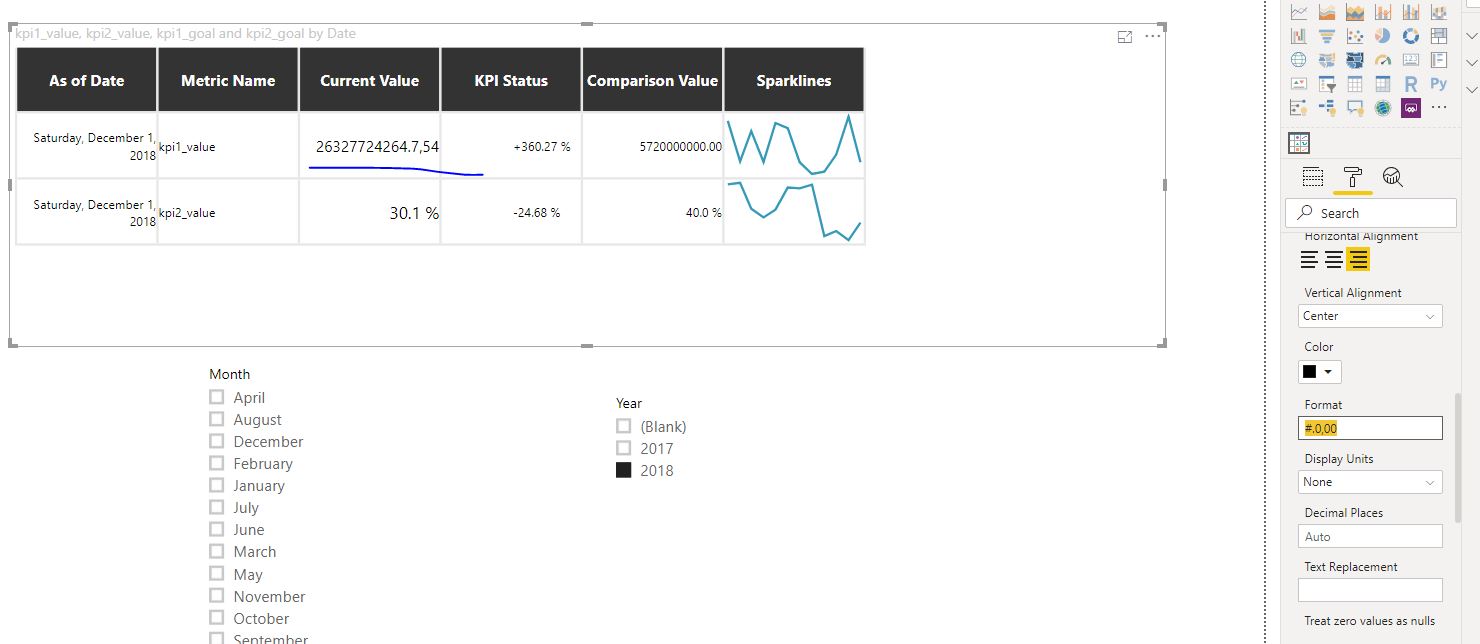Image resolution: width=1480 pixels, height=644 pixels.
Task: Select the slicer visualization
Action: pos(1327,84)
